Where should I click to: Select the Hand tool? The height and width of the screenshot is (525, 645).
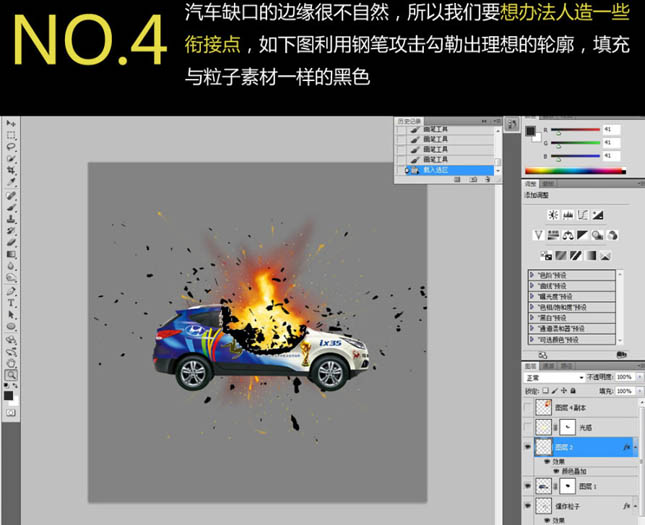[x=11, y=363]
